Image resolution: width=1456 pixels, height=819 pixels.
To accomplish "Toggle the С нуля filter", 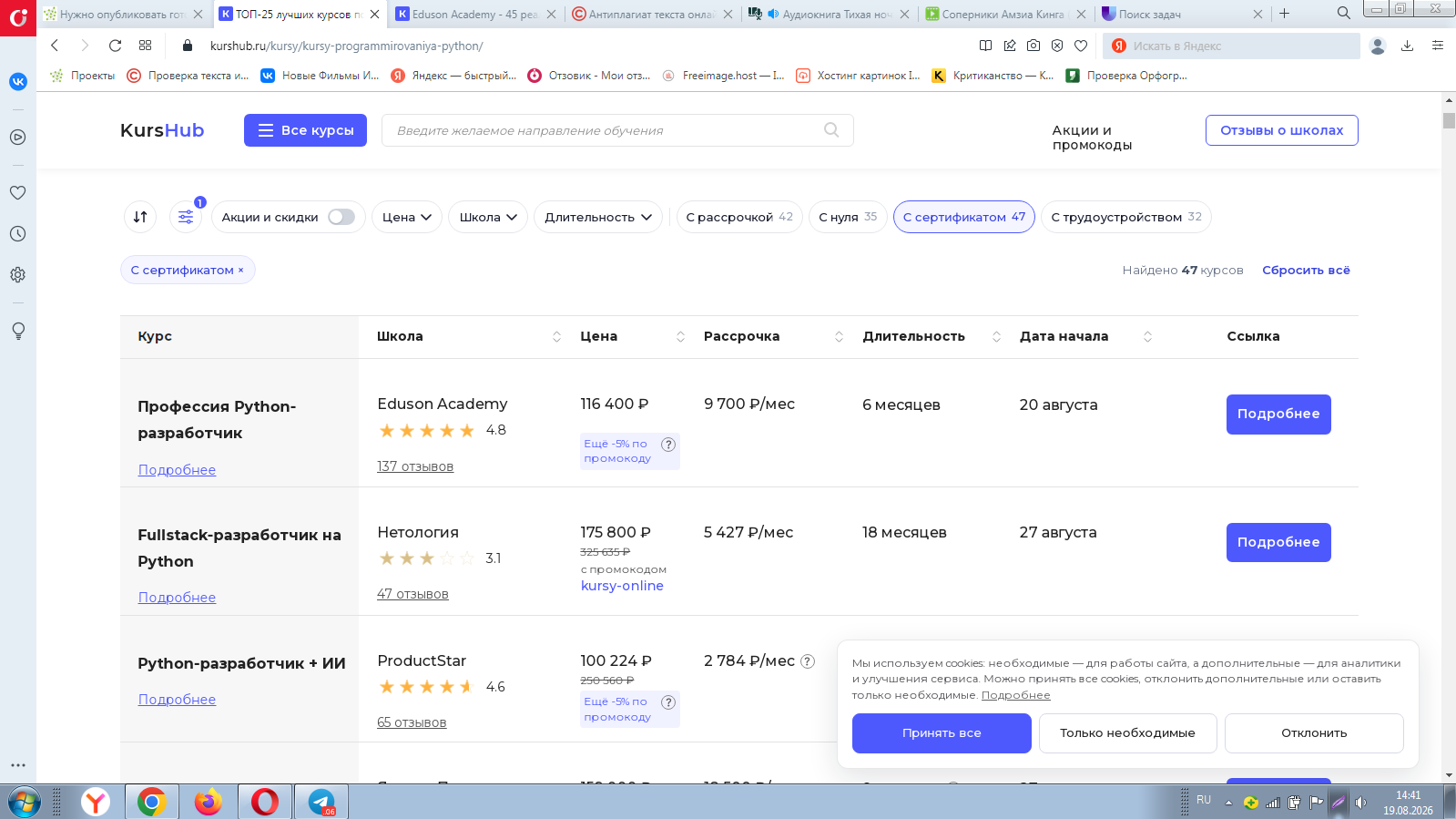I will pyautogui.click(x=848, y=217).
